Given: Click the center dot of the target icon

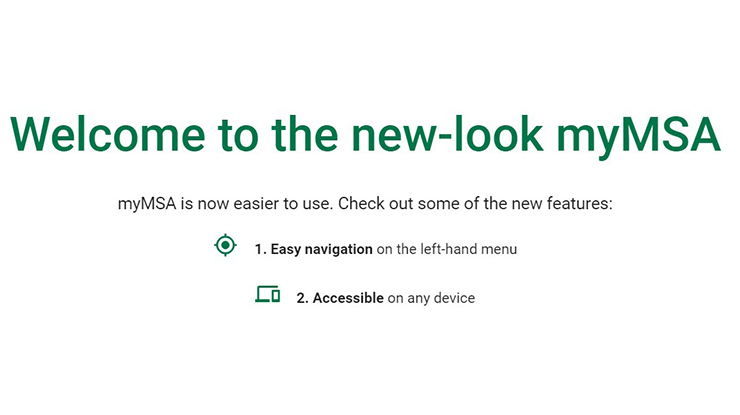Looking at the screenshot, I should (x=226, y=245).
